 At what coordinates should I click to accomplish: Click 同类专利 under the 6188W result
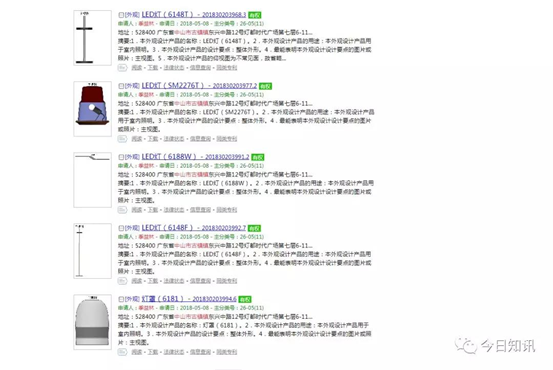click(227, 210)
